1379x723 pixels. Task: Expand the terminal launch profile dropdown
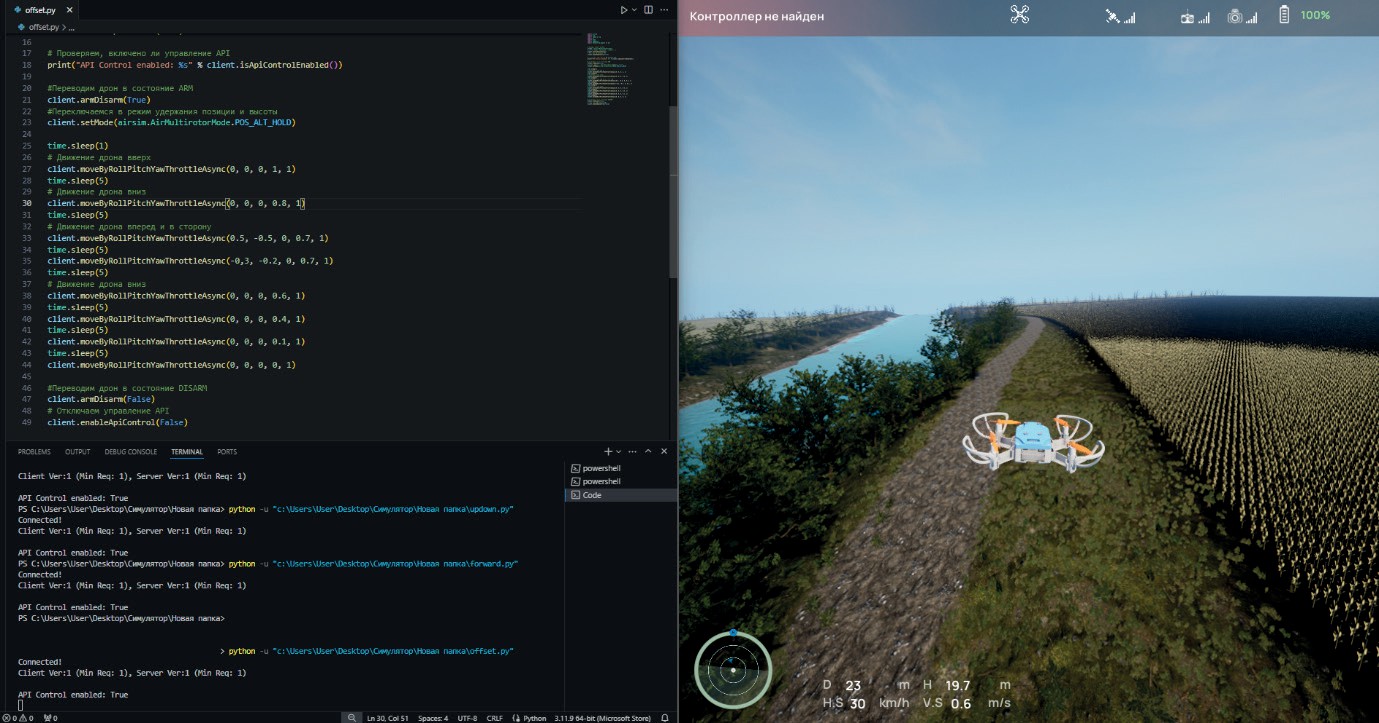[x=619, y=452]
